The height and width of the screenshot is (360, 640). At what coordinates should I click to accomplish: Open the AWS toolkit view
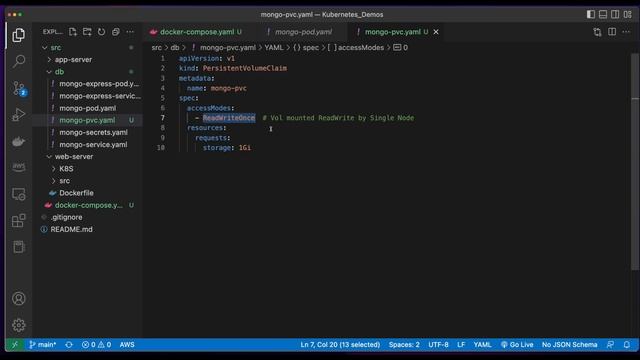pos(18,167)
